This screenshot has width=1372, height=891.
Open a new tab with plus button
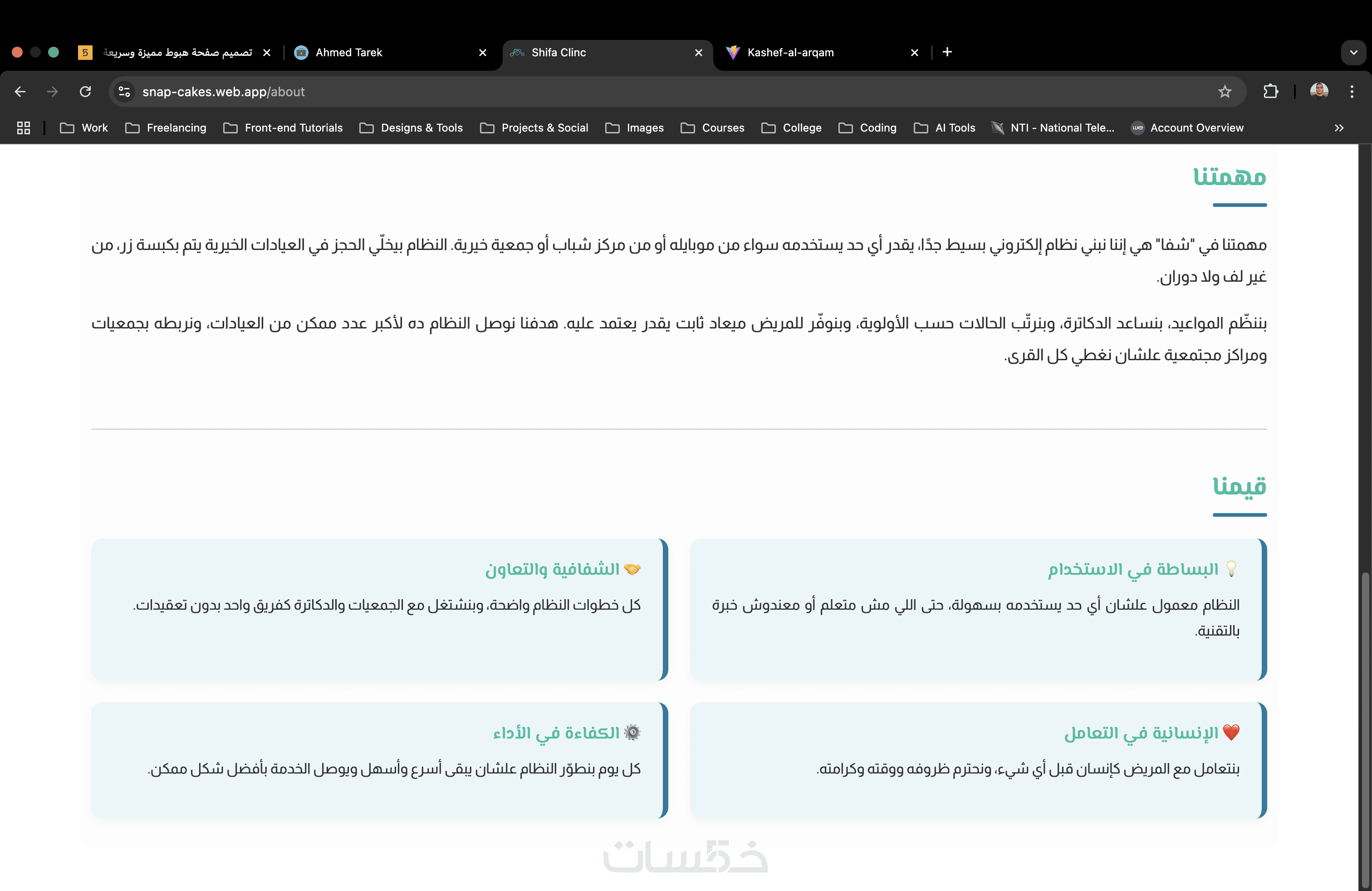click(947, 53)
